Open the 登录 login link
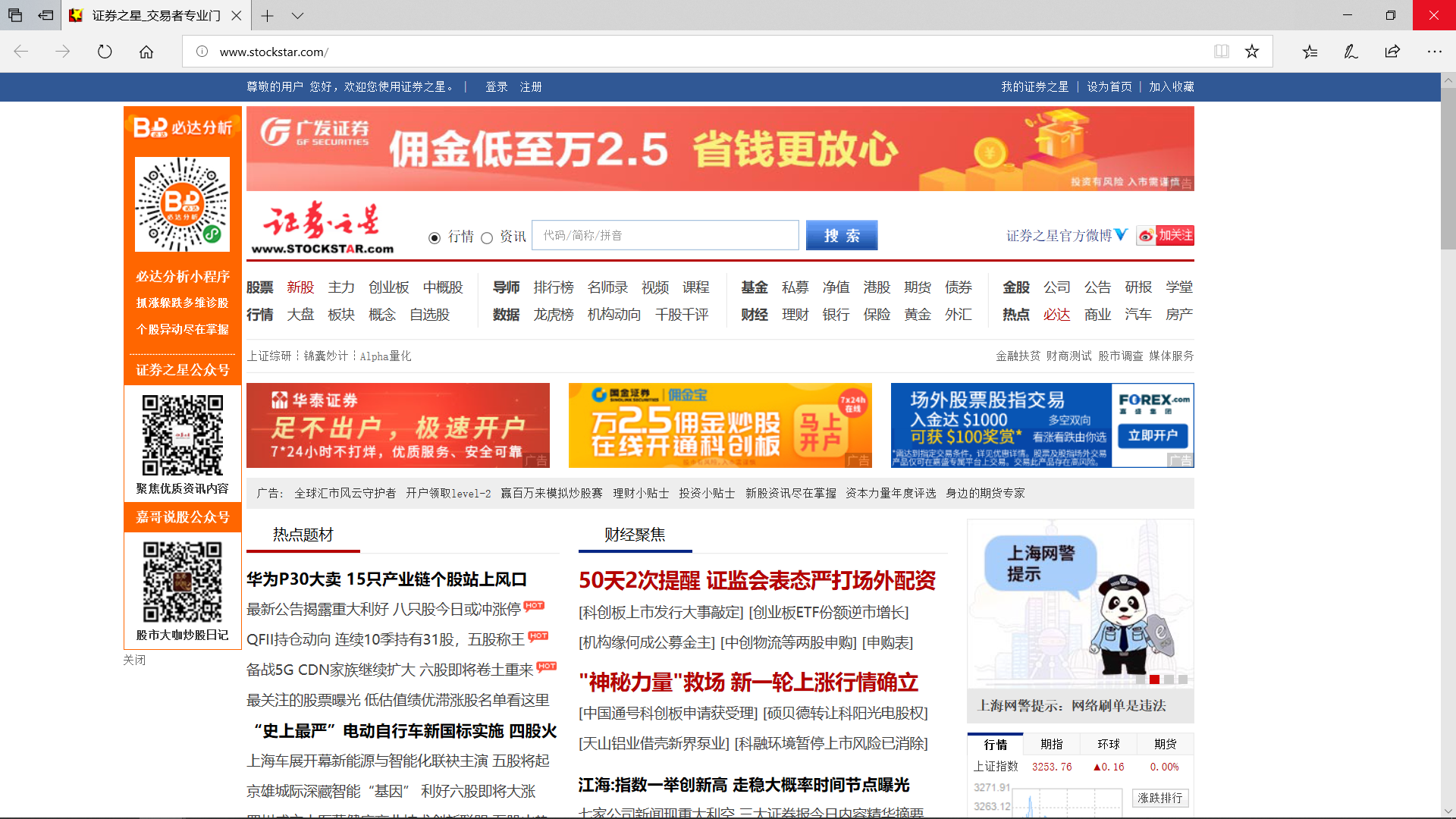 [497, 87]
